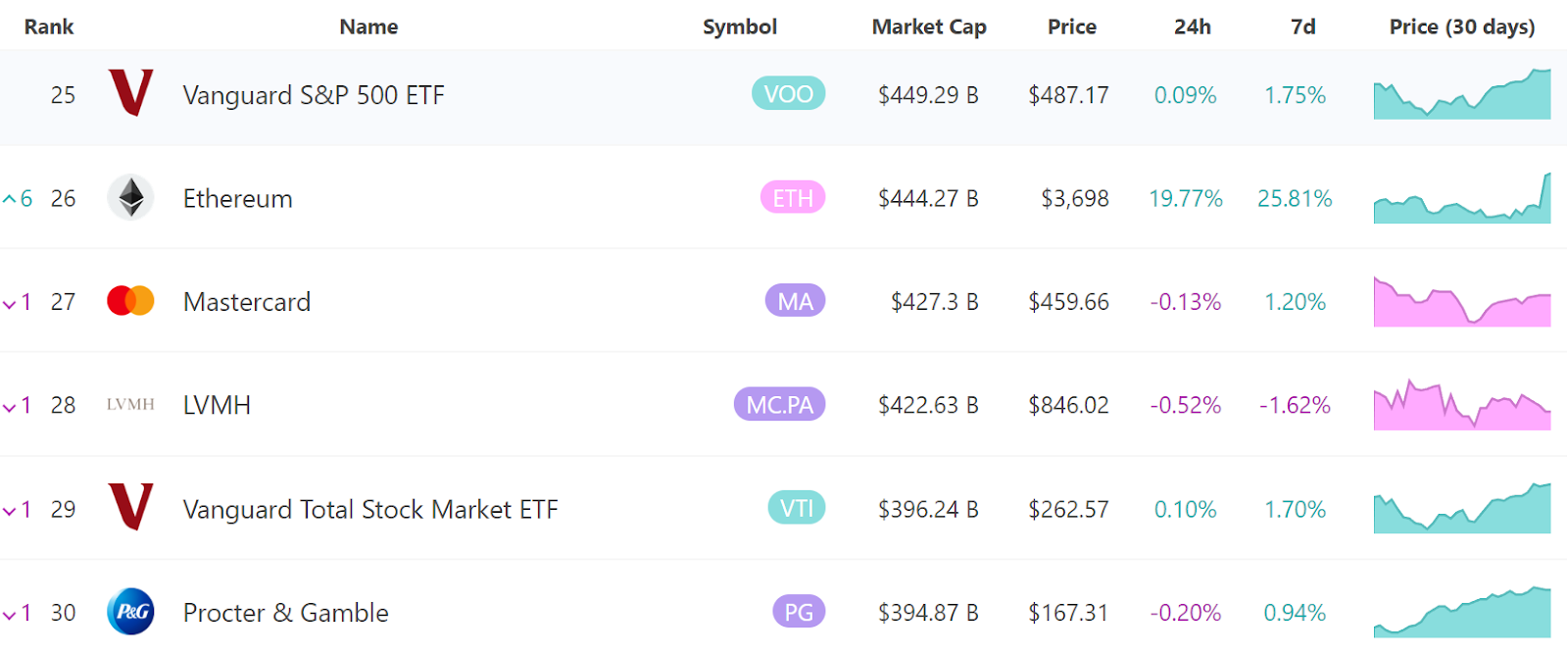The image size is (1568, 655).
Task: Select the MA symbol badge
Action: click(794, 301)
